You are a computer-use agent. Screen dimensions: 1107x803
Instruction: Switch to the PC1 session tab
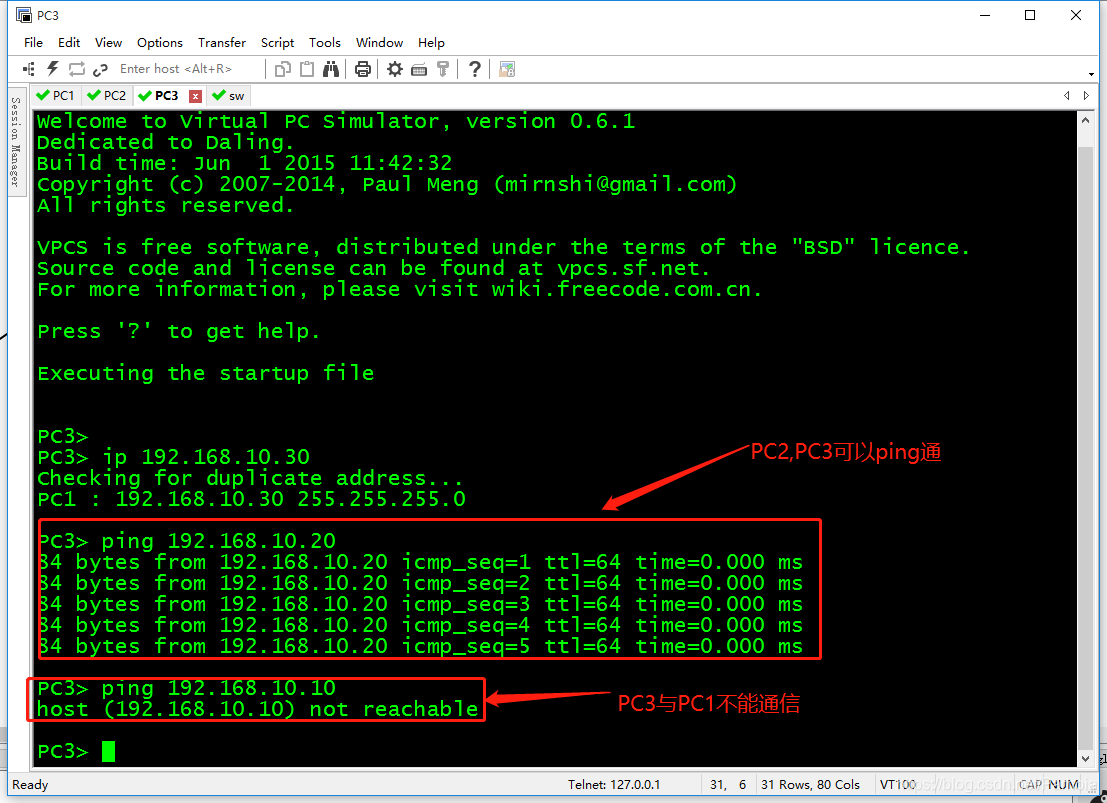(56, 95)
